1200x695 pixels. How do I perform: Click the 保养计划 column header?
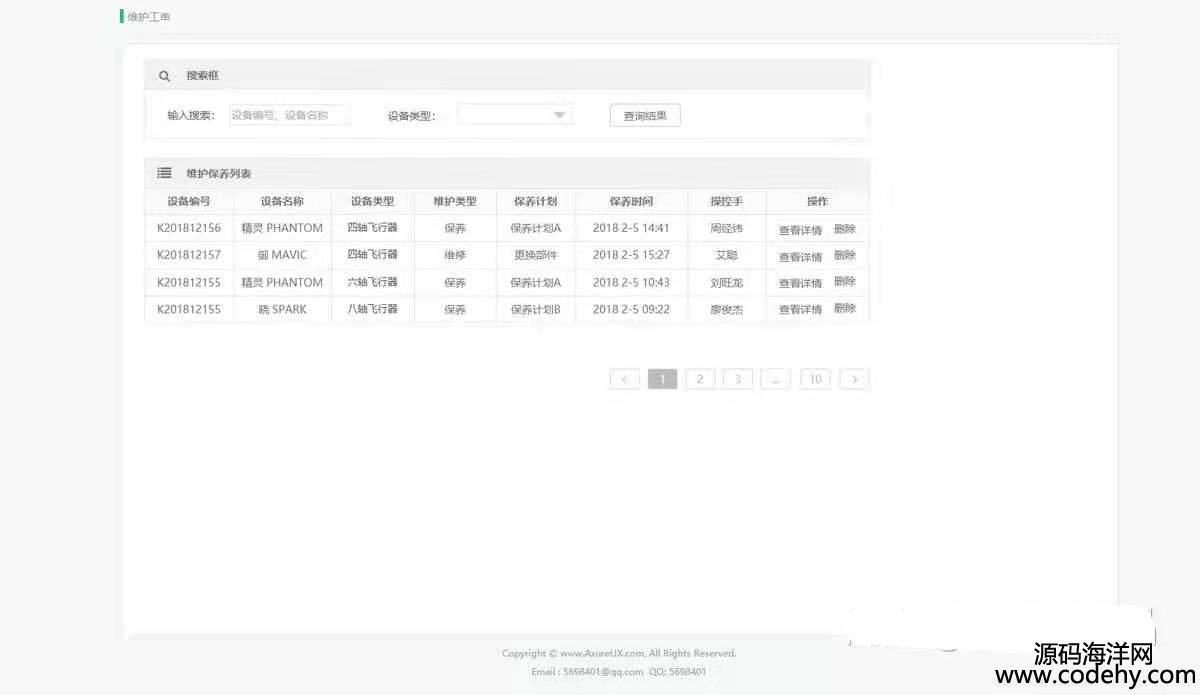click(535, 201)
